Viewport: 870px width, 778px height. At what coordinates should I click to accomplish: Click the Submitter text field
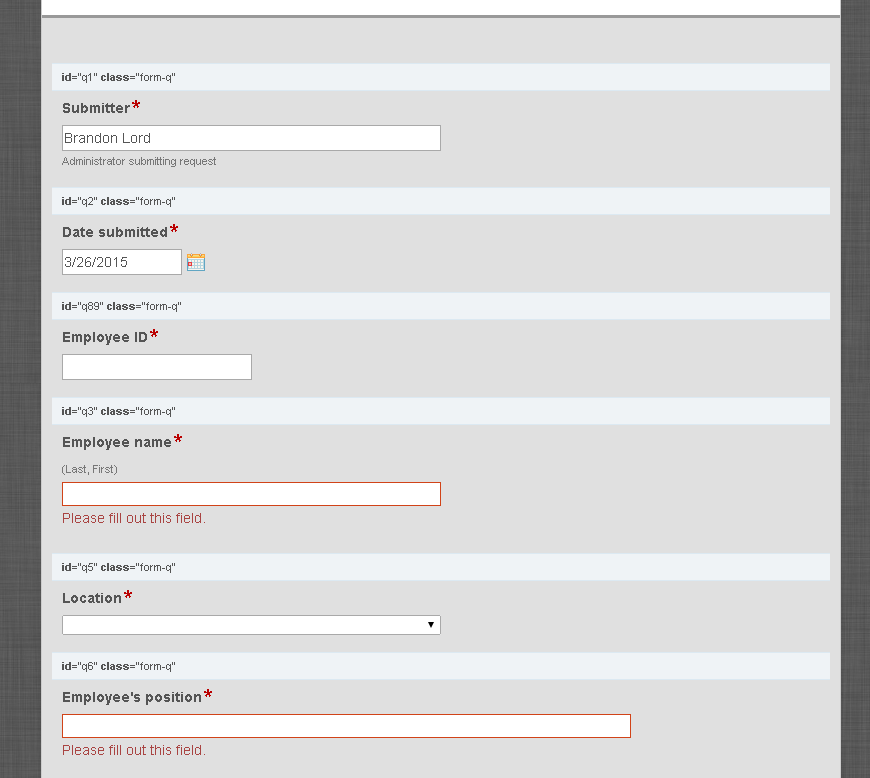point(251,138)
